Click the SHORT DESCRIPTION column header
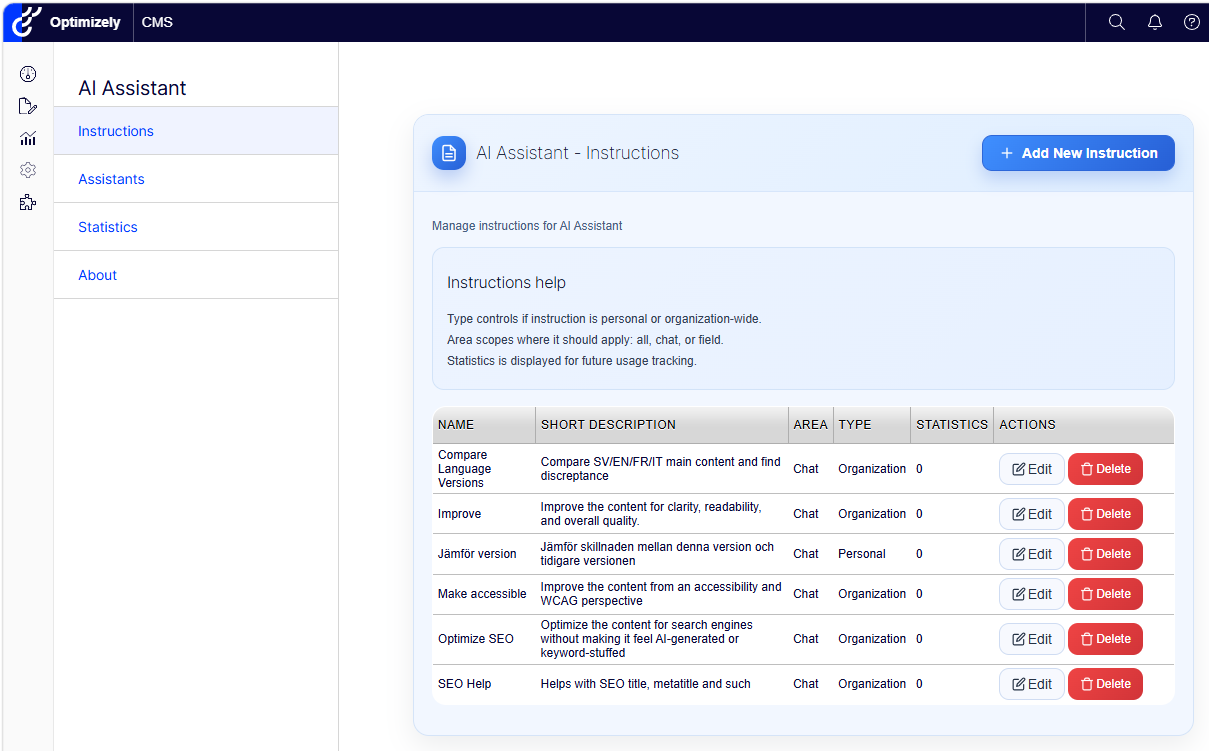The width and height of the screenshot is (1209, 751). pos(661,425)
